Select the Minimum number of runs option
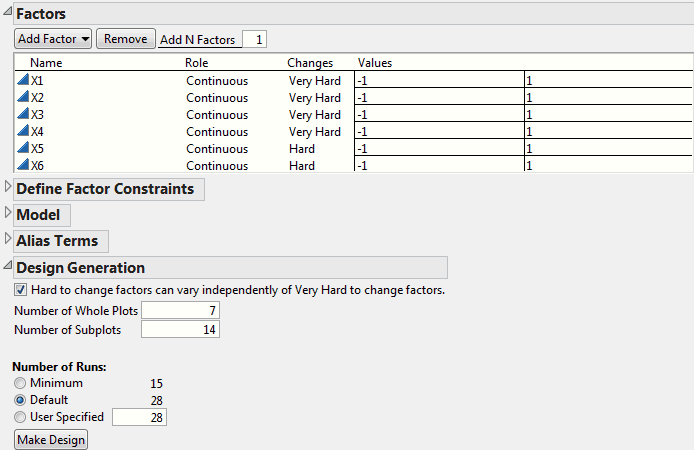The image size is (694, 450). 20,383
